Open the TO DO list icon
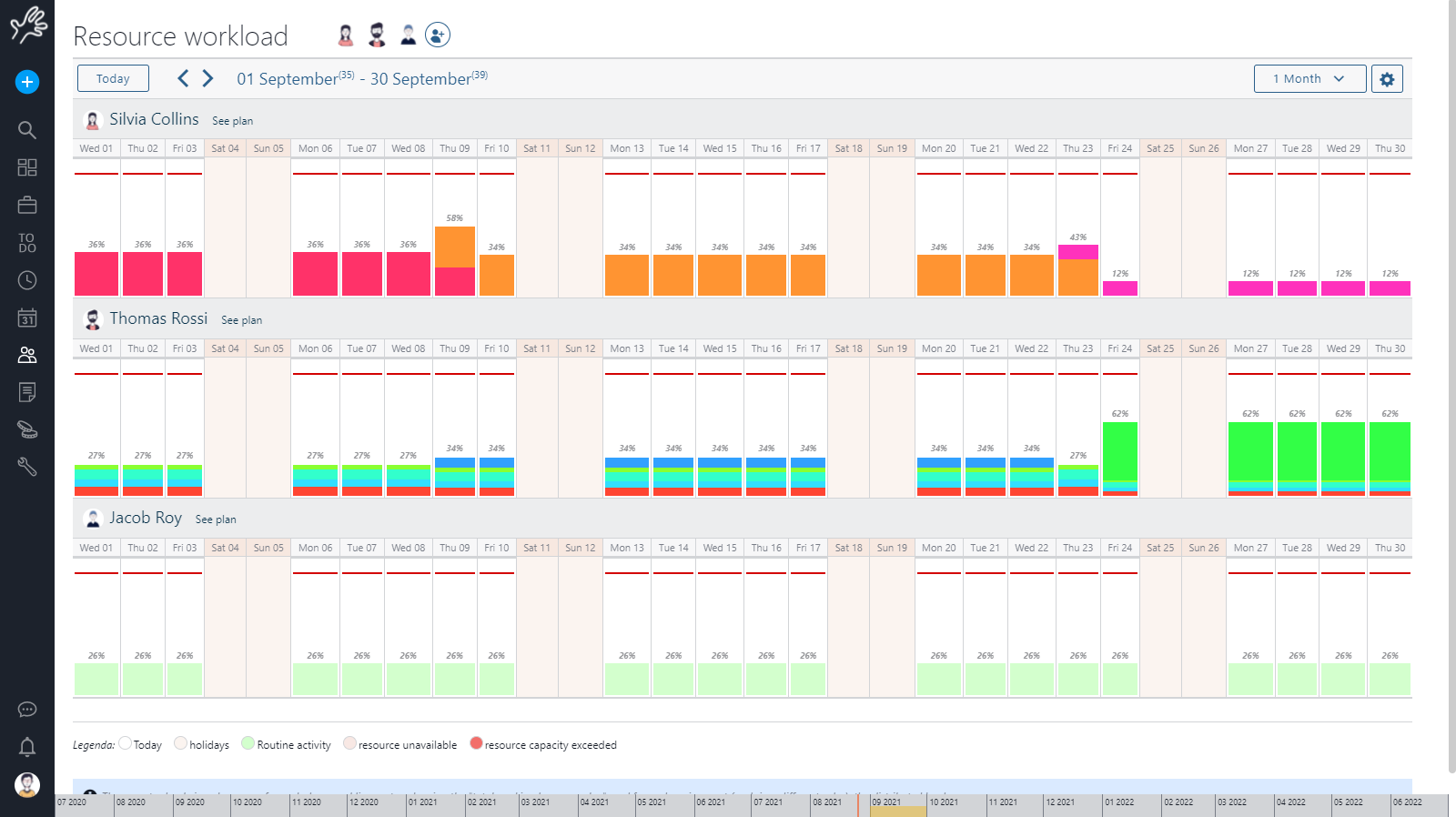The height and width of the screenshot is (817, 1456). pos(27,243)
